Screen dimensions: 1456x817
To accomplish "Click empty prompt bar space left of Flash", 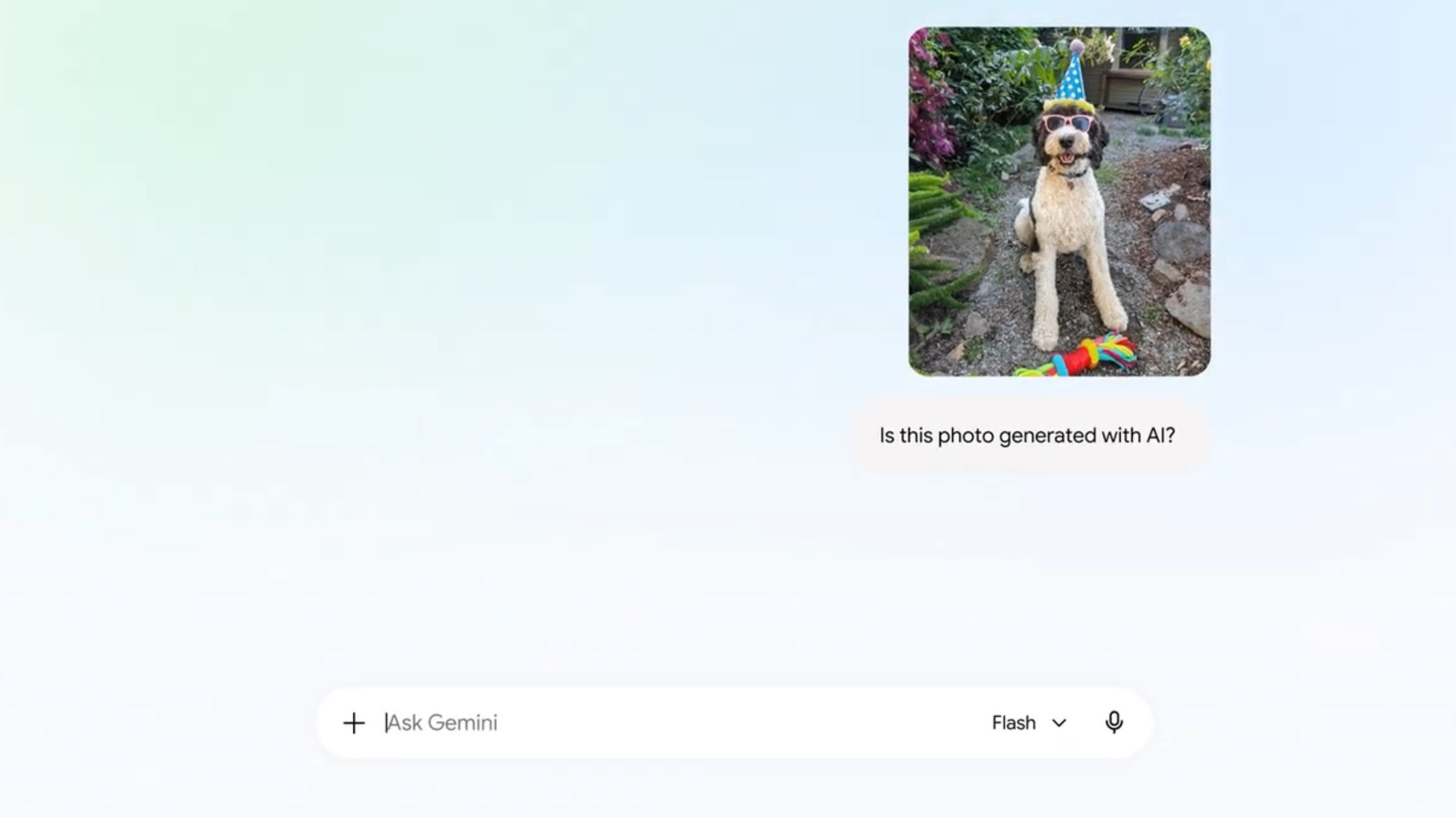I will [x=737, y=722].
